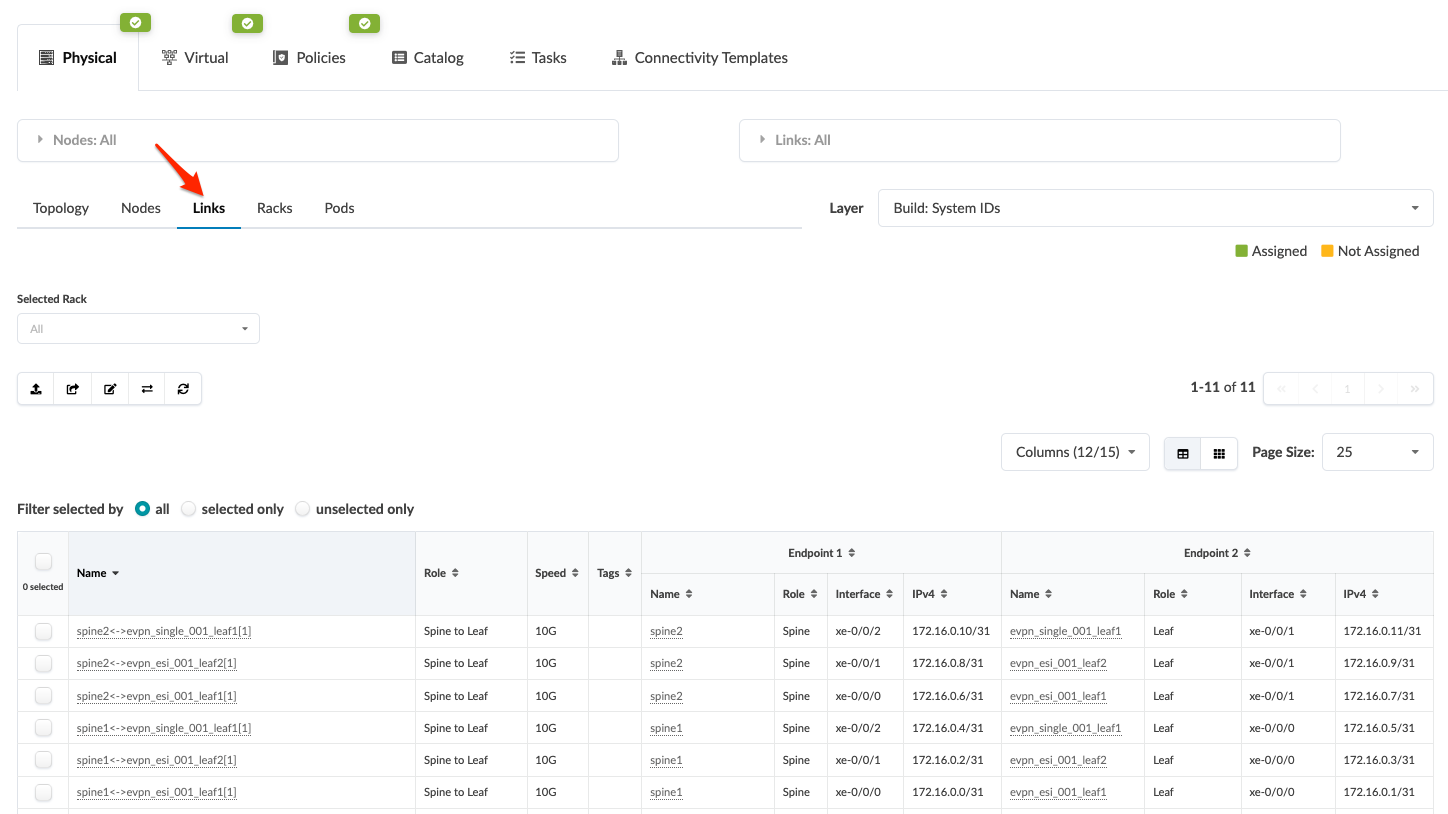Open the Layer 'Build: System IDs' dropdown

[1155, 208]
